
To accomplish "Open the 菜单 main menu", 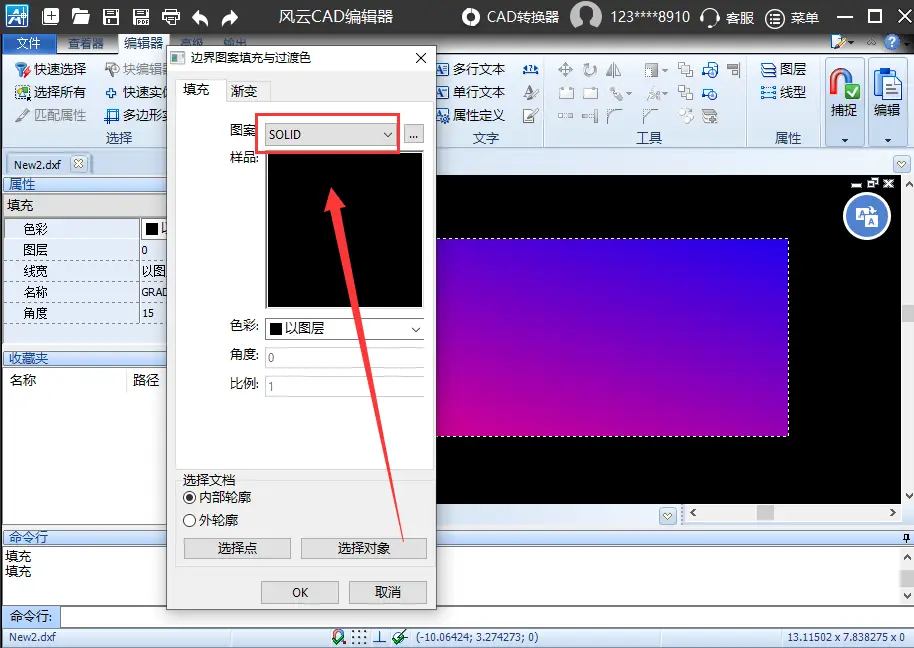I will tap(792, 18).
